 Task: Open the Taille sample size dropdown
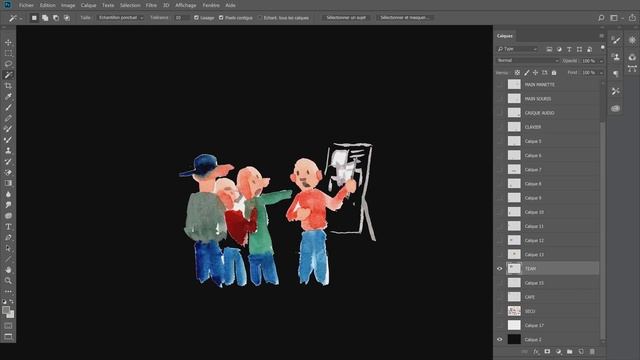pos(120,18)
